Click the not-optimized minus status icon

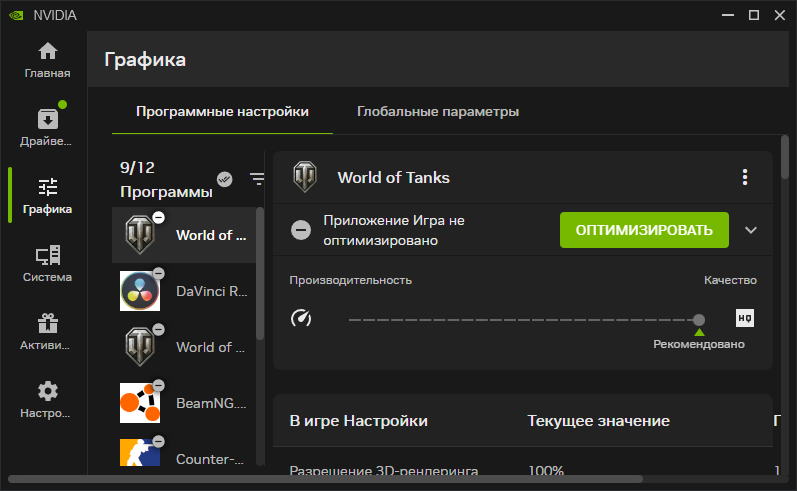click(301, 230)
